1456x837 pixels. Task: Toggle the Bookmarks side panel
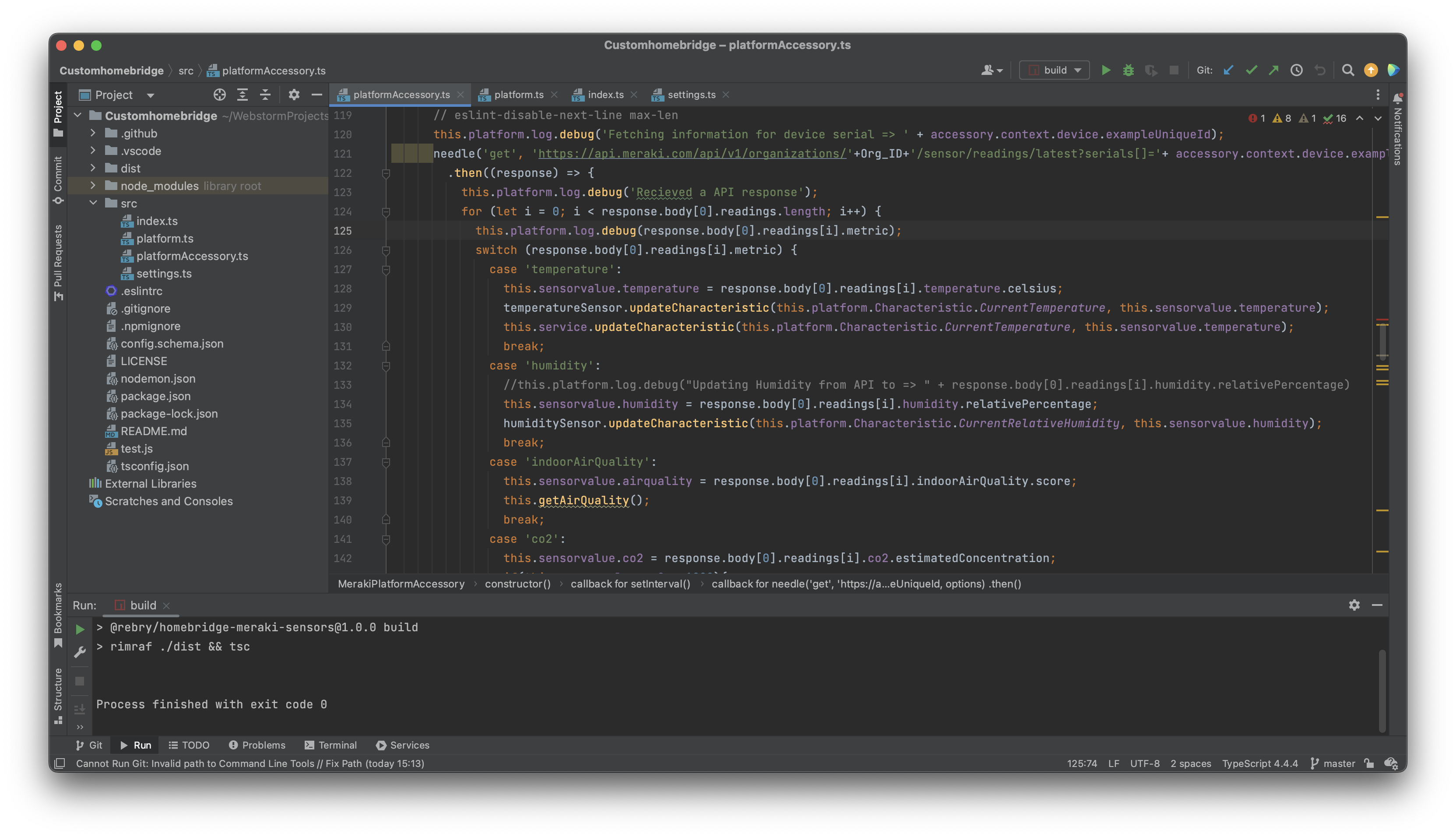[58, 615]
